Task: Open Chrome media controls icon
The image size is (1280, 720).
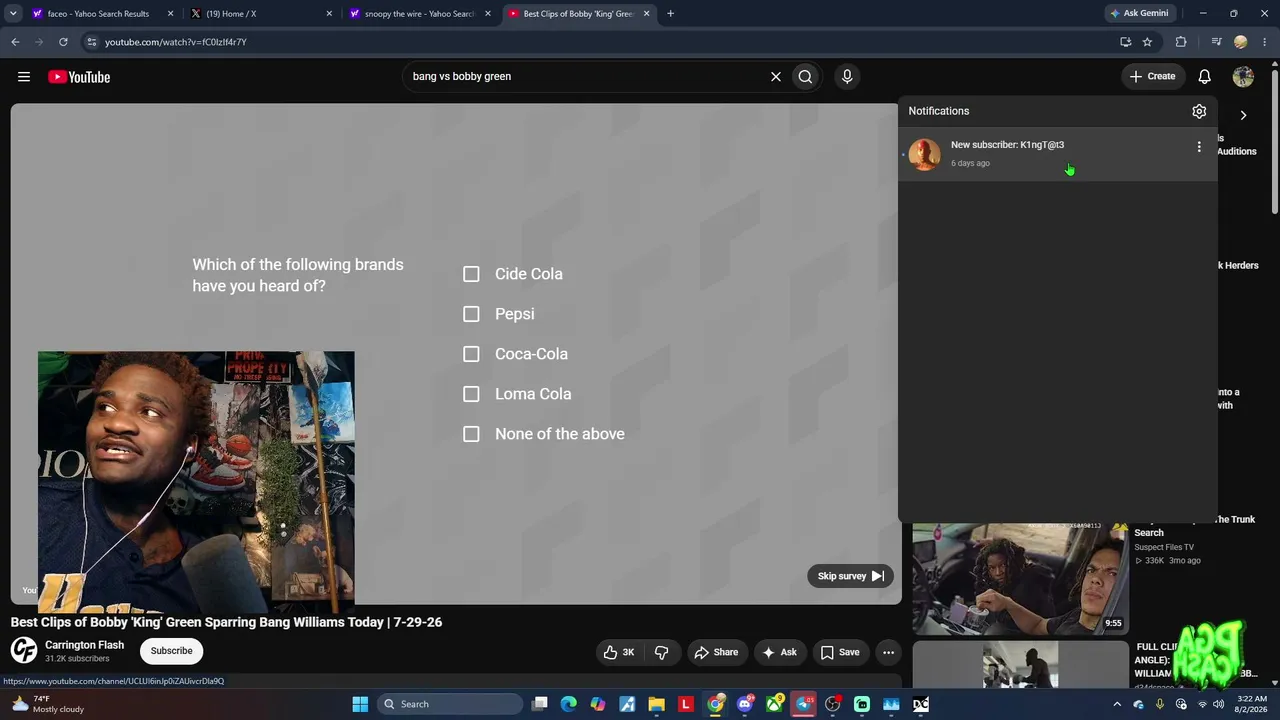Action: [1216, 42]
